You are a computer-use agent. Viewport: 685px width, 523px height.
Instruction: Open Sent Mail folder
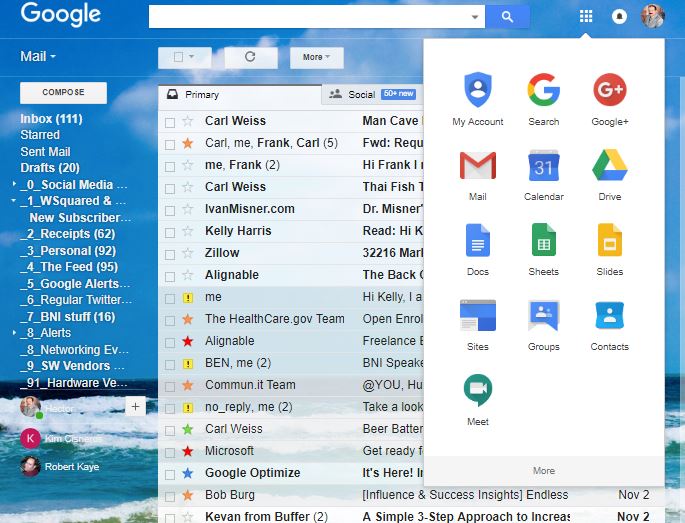click(45, 152)
